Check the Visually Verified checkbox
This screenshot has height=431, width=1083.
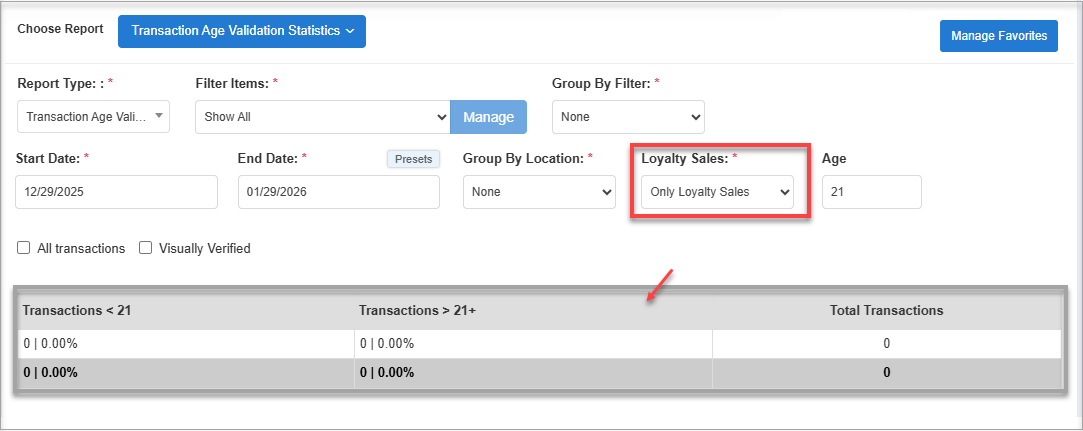pos(146,248)
